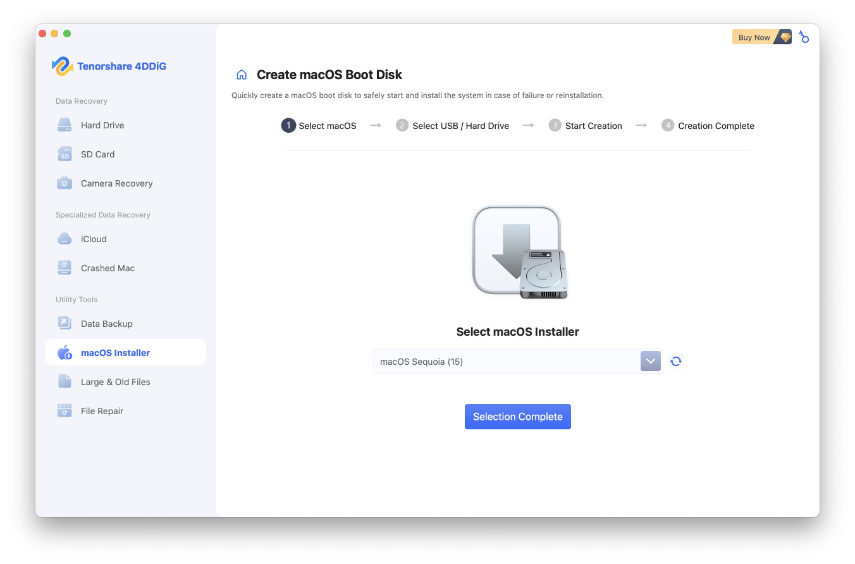Click the Select macOS Installer label
The height and width of the screenshot is (564, 855).
pos(517,332)
